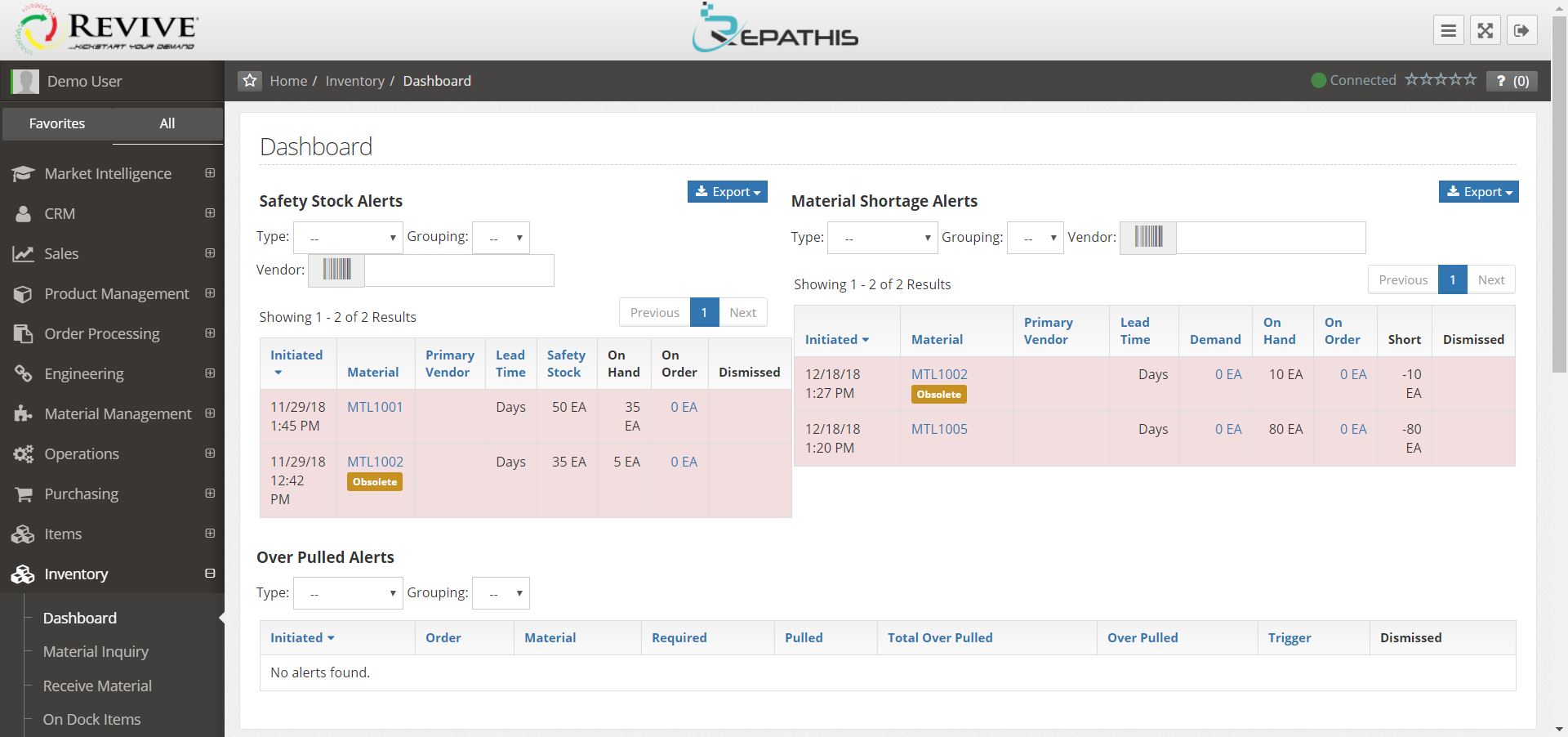Open Over Pulled Alerts Type dropdown
Image resolution: width=1568 pixels, height=737 pixels.
click(x=348, y=593)
